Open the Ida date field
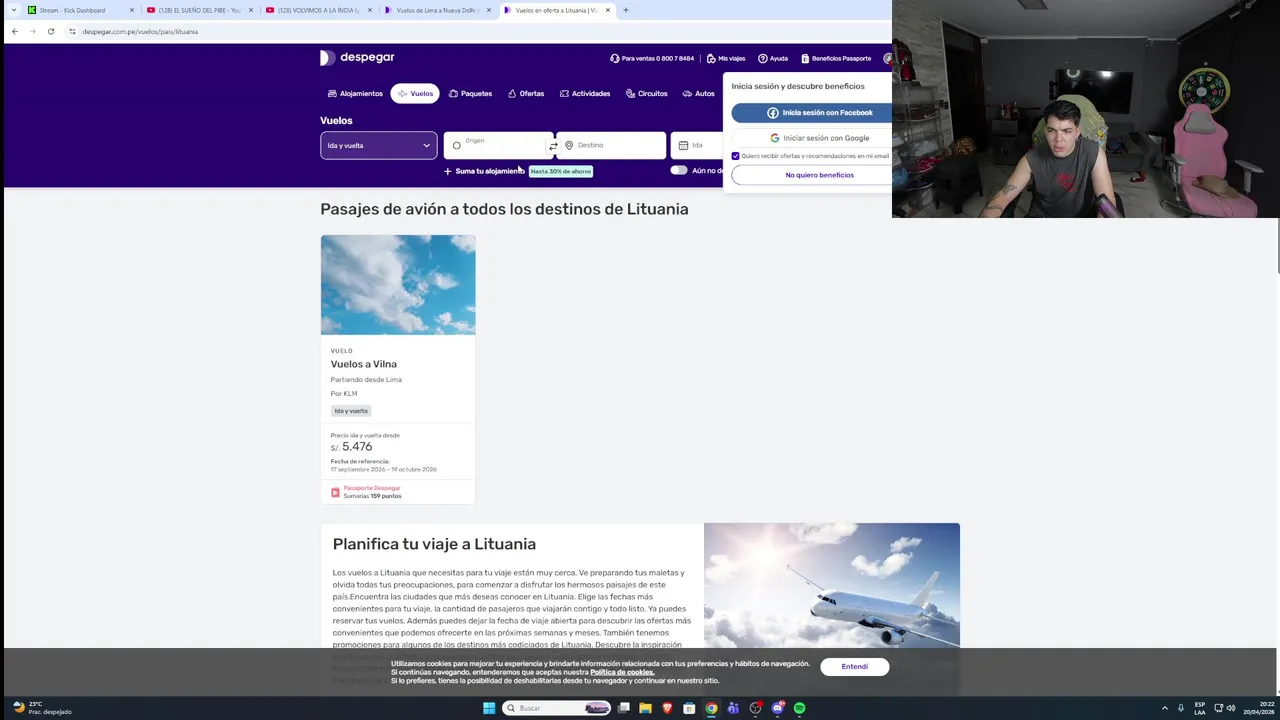The width and height of the screenshot is (1280, 720). click(697, 145)
